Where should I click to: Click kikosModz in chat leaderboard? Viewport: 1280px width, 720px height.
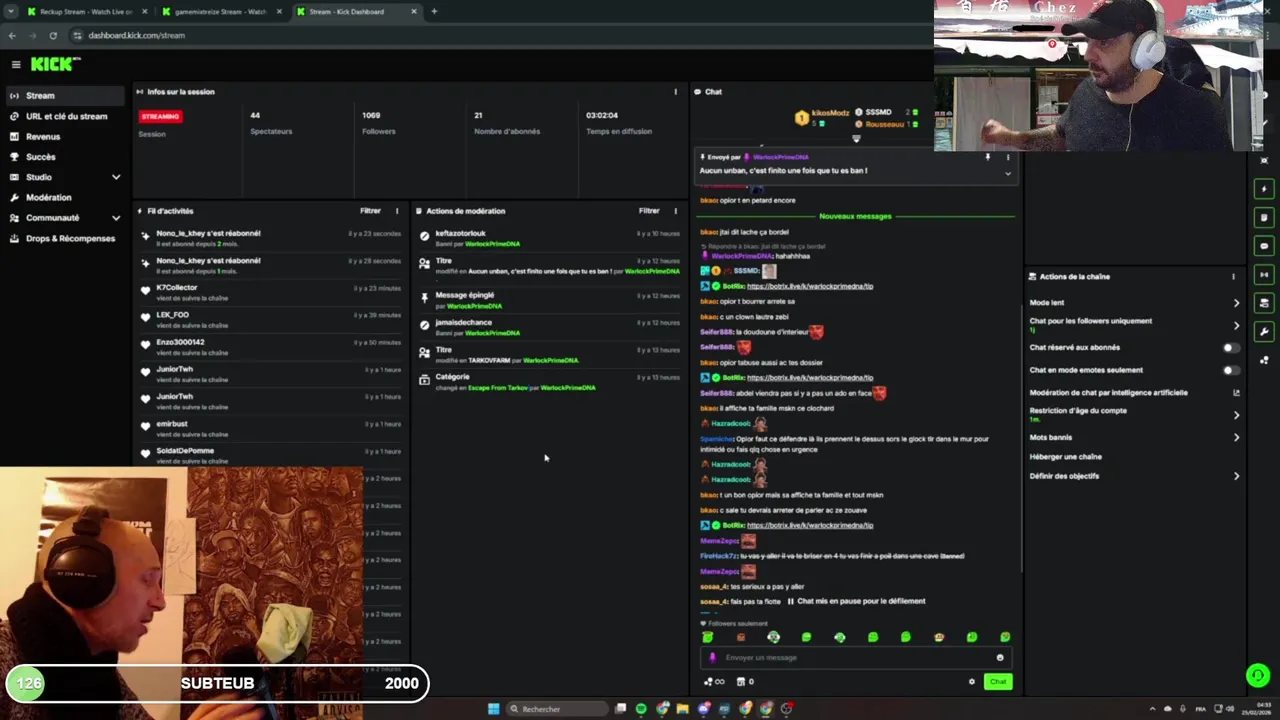click(x=830, y=113)
